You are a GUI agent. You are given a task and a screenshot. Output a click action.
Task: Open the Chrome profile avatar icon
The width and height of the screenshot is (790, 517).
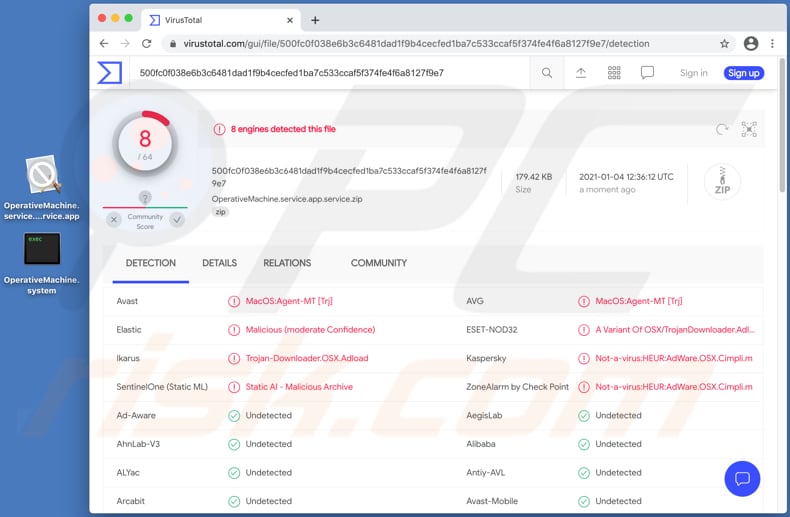(x=751, y=44)
